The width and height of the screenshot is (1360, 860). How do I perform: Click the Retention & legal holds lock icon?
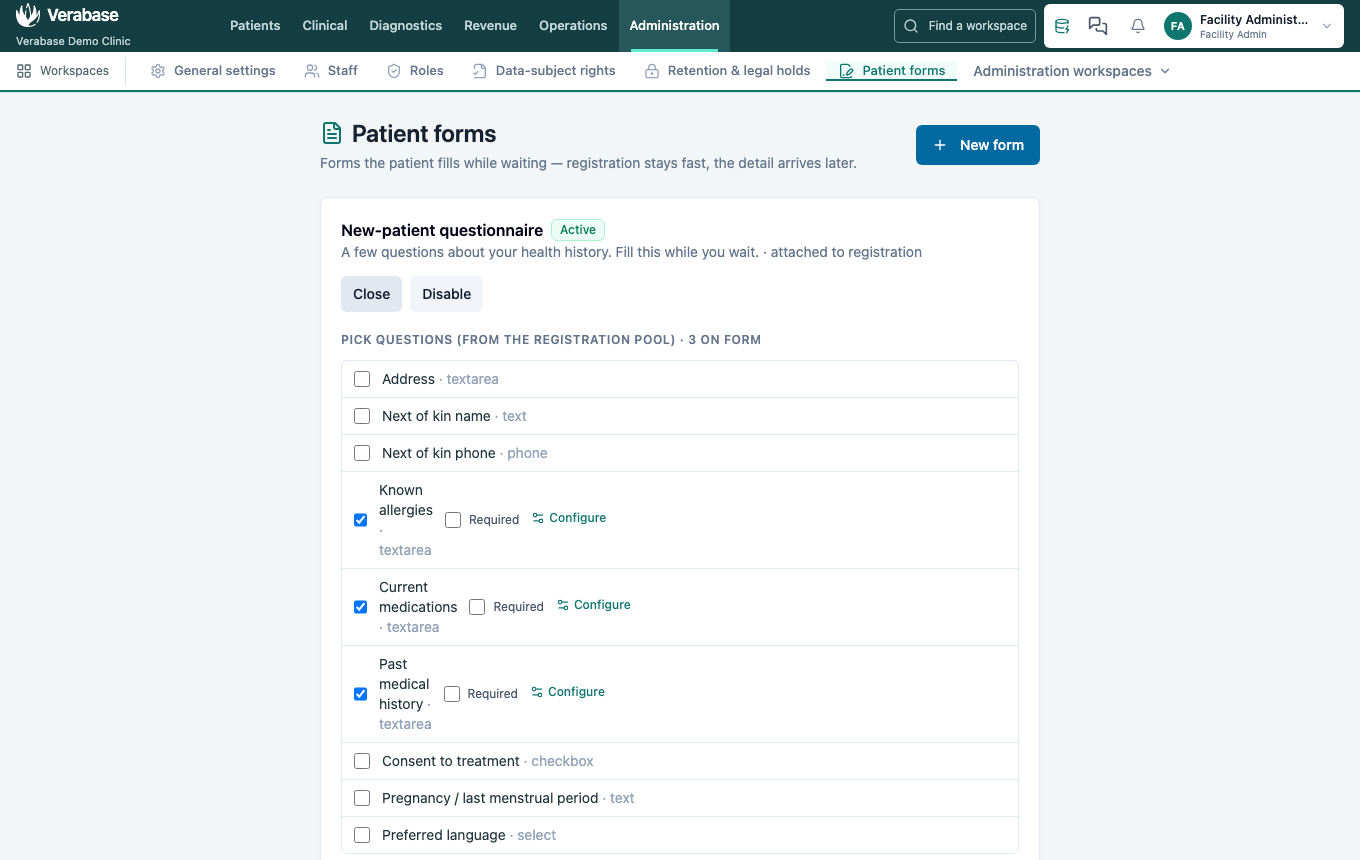coord(652,71)
